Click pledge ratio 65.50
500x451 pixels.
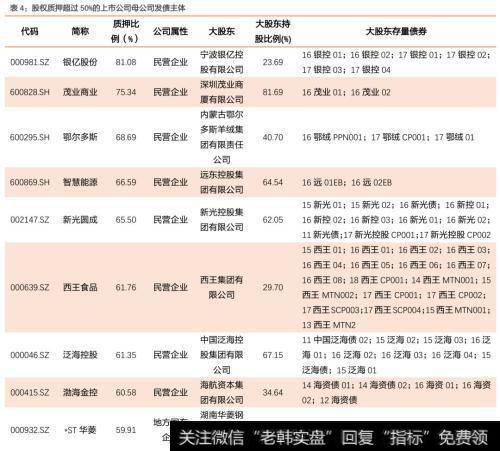(x=126, y=220)
